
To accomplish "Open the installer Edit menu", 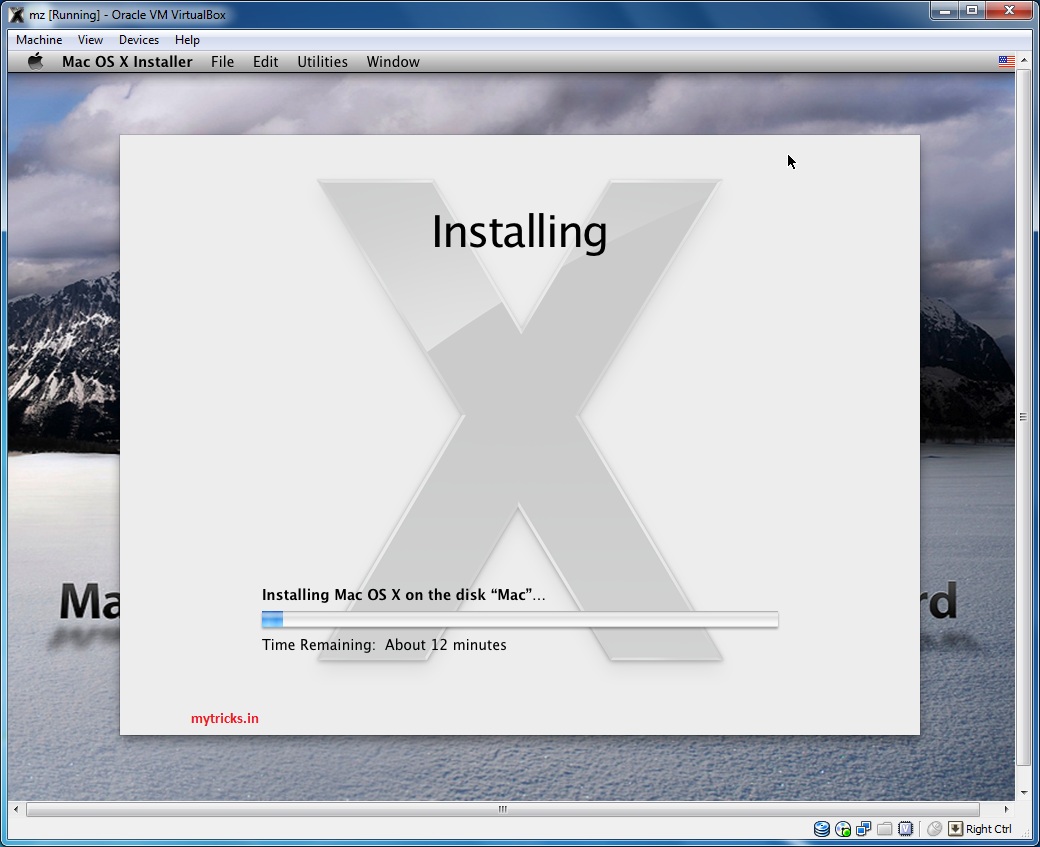I will (x=265, y=62).
